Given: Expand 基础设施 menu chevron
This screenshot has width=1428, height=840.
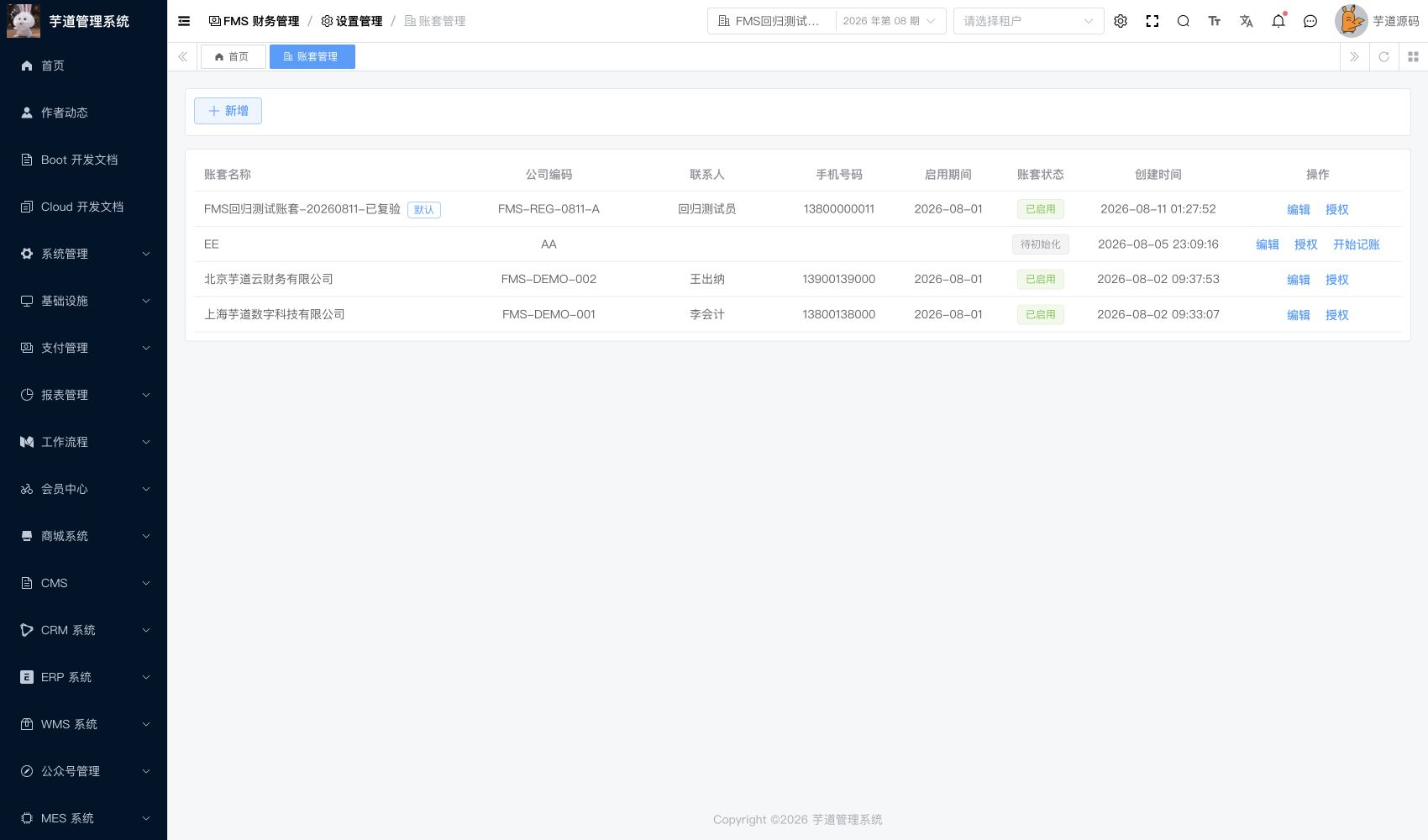Looking at the screenshot, I should click(x=146, y=301).
